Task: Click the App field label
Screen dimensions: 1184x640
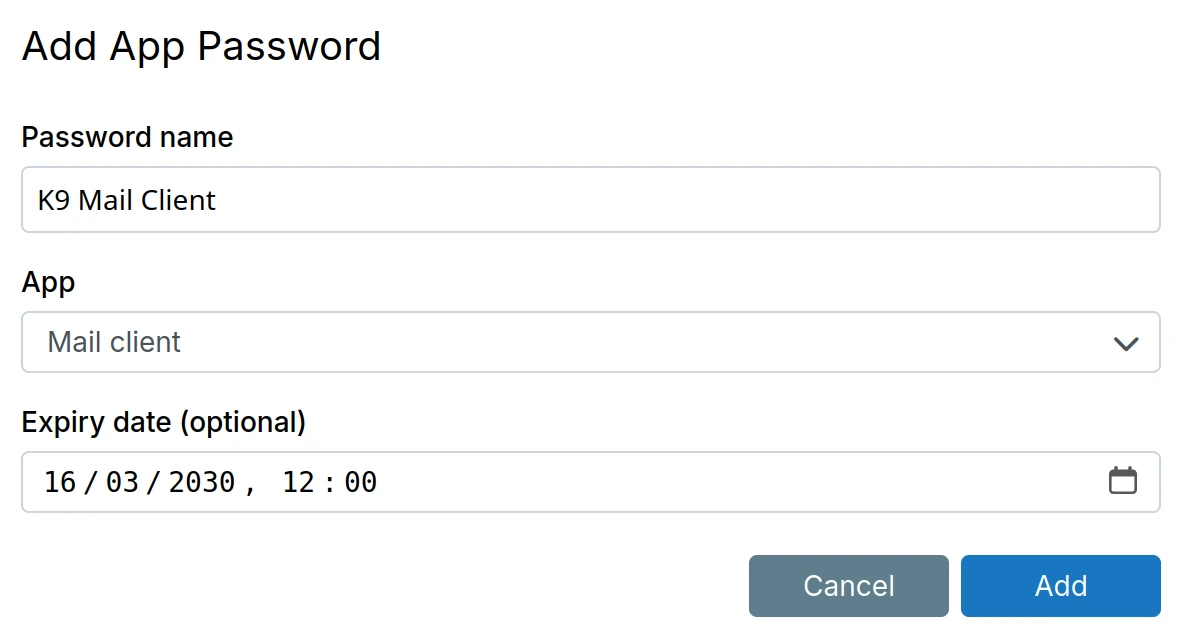Action: coord(48,282)
